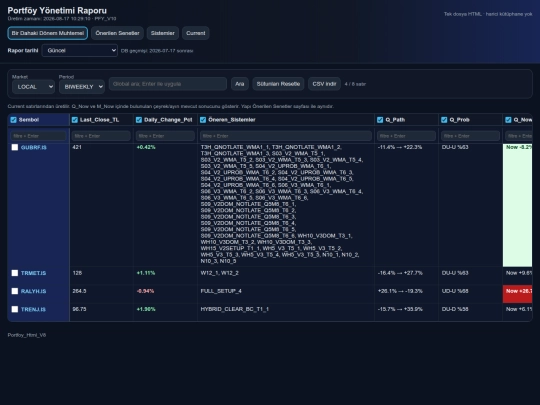The width and height of the screenshot is (540, 405).
Task: Uncheck the Last_Close_TL column checkbox
Action: coord(75,120)
